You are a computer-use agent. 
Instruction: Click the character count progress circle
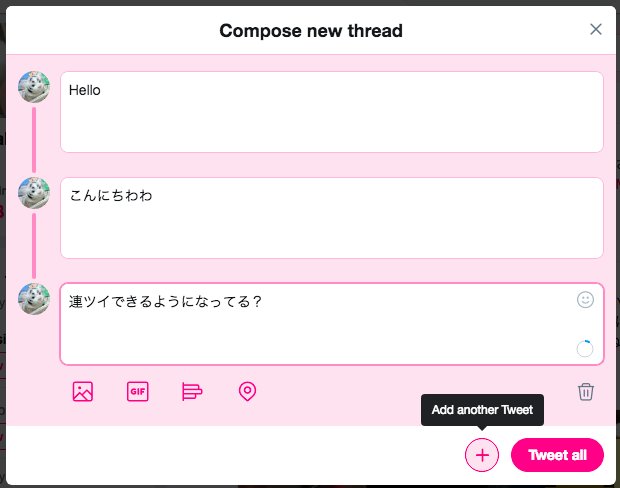click(585, 348)
